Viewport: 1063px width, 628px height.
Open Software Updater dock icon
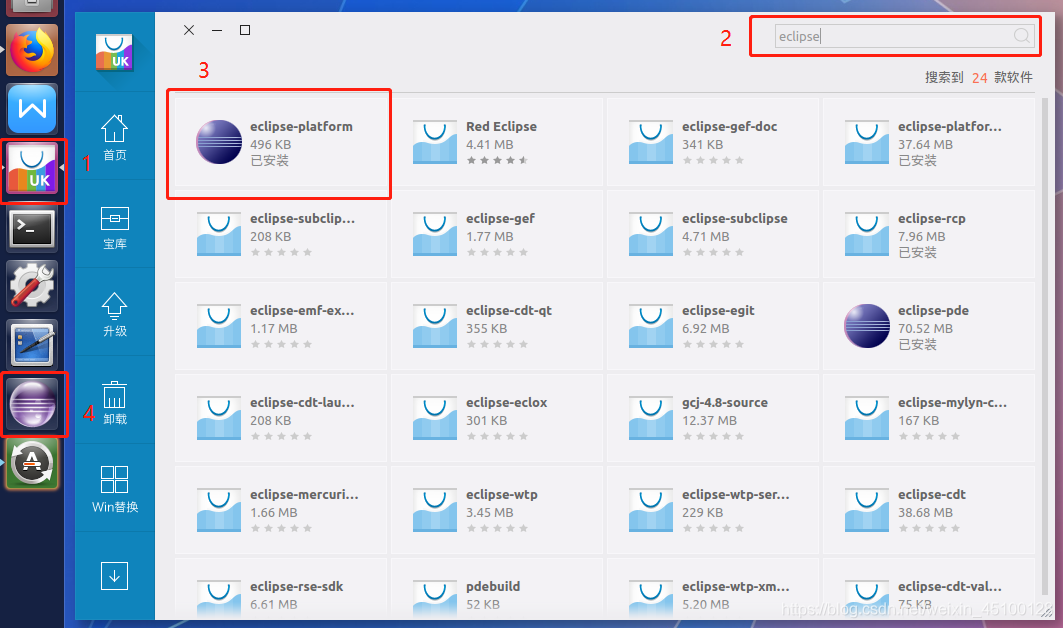32,463
